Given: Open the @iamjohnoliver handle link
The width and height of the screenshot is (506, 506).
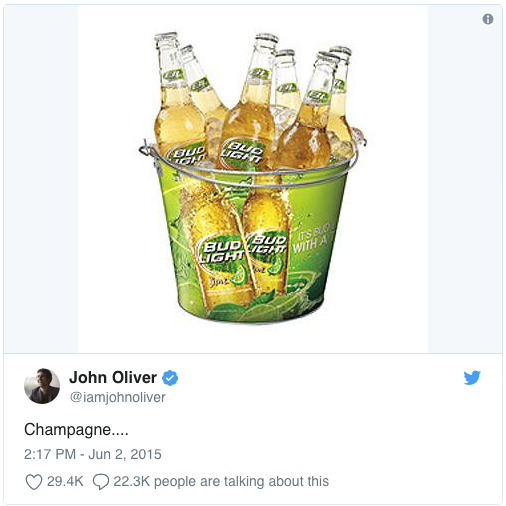Looking at the screenshot, I should click(x=117, y=397).
